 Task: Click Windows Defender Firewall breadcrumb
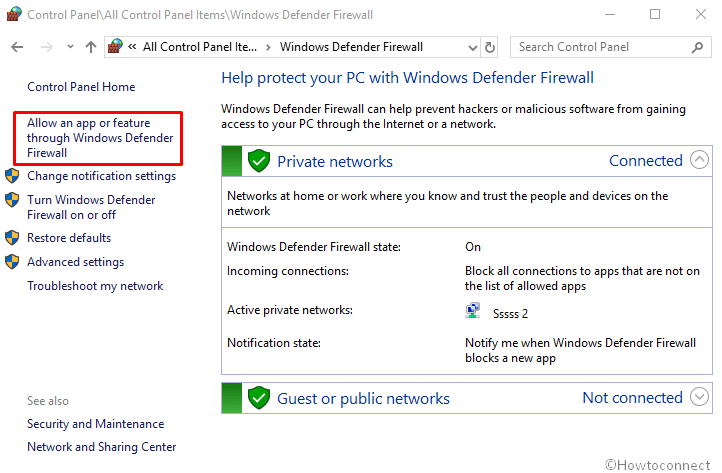point(351,47)
